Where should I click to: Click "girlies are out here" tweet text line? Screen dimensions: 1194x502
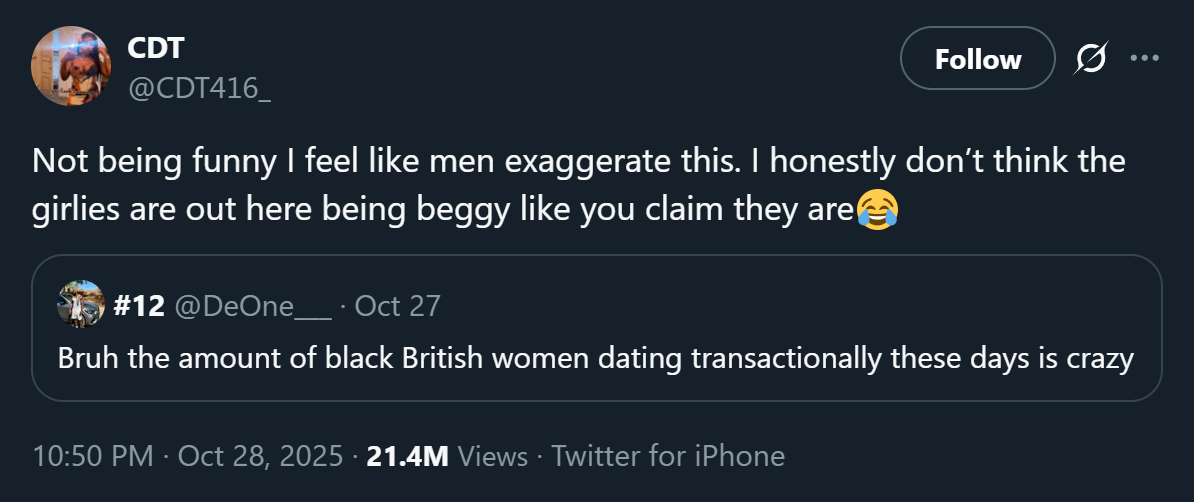pyautogui.click(x=465, y=210)
